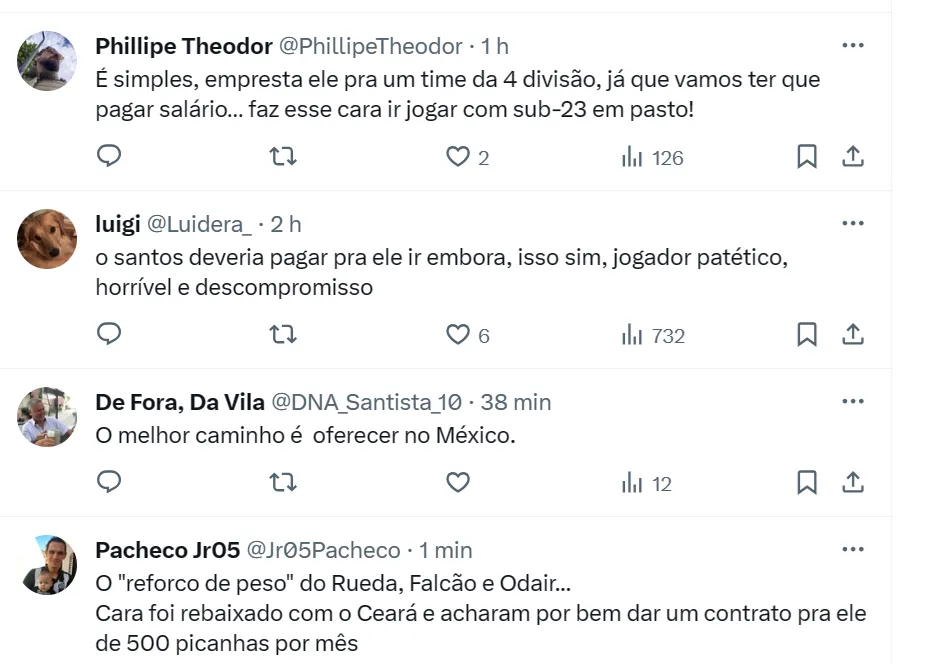Screen dimensions: 934x664
Task: Open the 38 min timestamp link
Action: click(515, 402)
